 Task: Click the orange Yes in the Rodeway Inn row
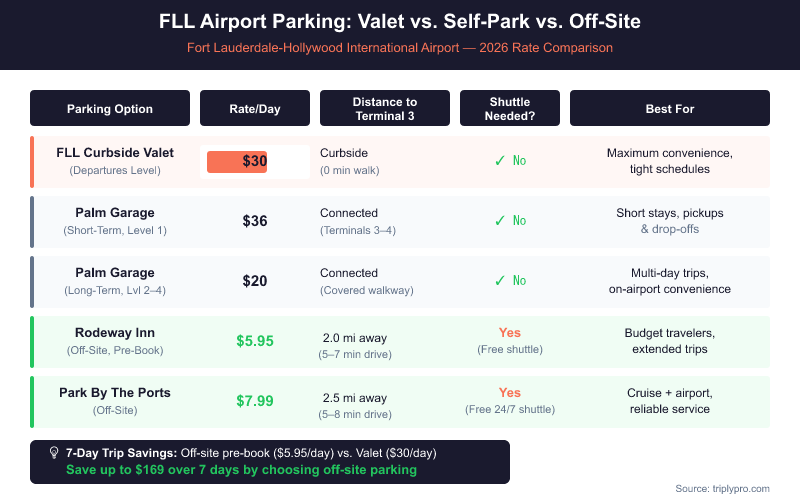(x=510, y=333)
